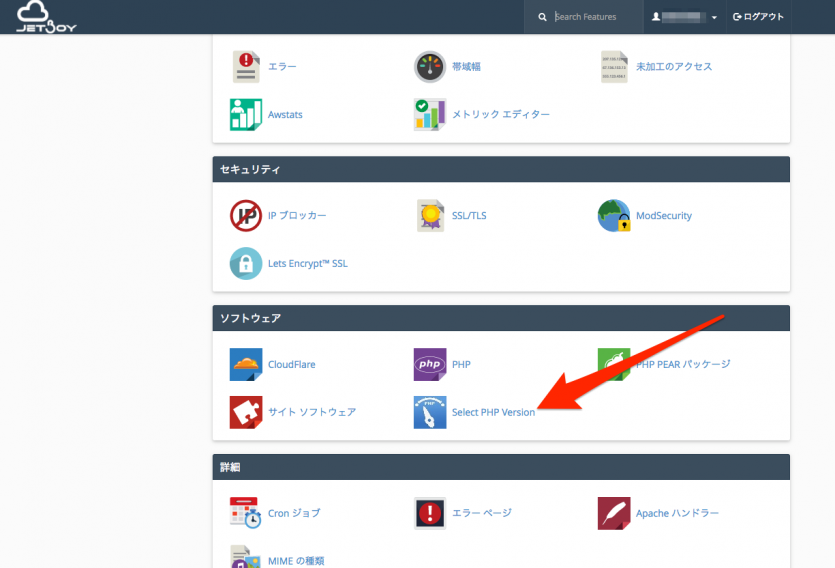Open the CloudFlare cloud icon
This screenshot has width=835, height=568.
point(245,364)
